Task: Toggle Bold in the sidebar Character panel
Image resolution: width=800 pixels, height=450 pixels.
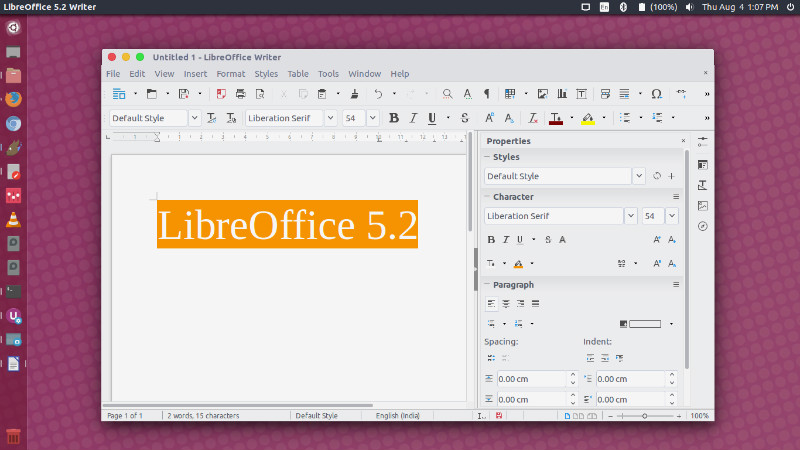Action: tap(491, 239)
